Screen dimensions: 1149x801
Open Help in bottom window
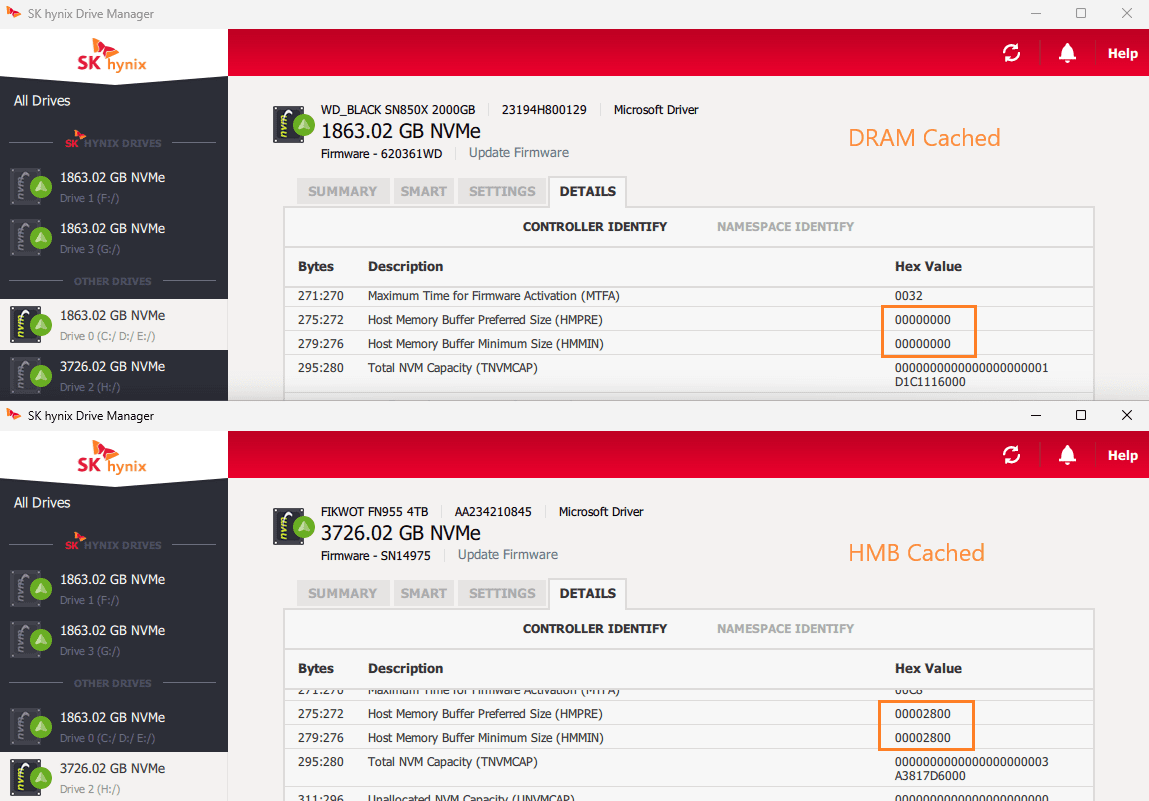coord(1122,456)
